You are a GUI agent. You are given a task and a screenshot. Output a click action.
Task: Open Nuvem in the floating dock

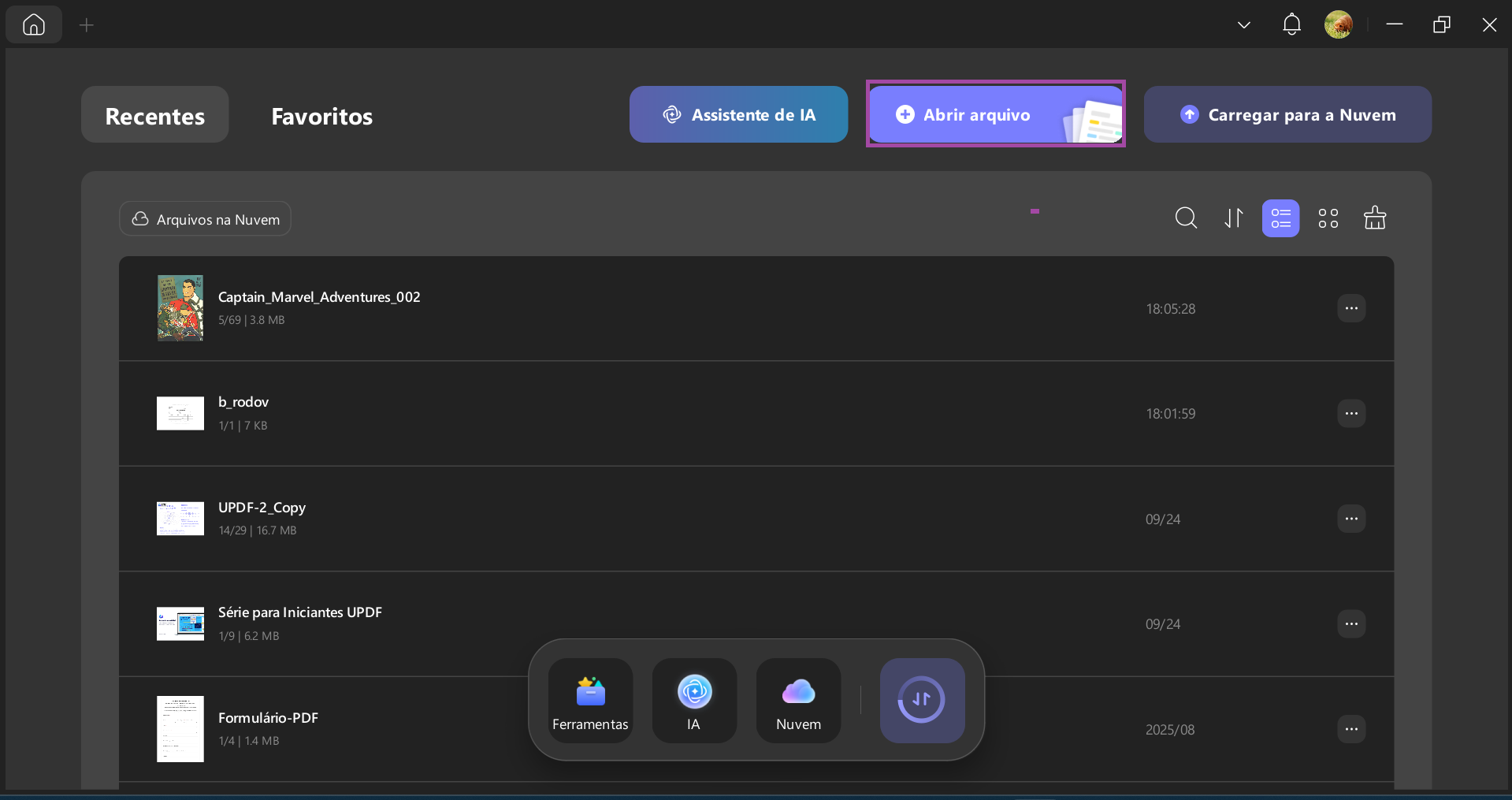tap(798, 701)
